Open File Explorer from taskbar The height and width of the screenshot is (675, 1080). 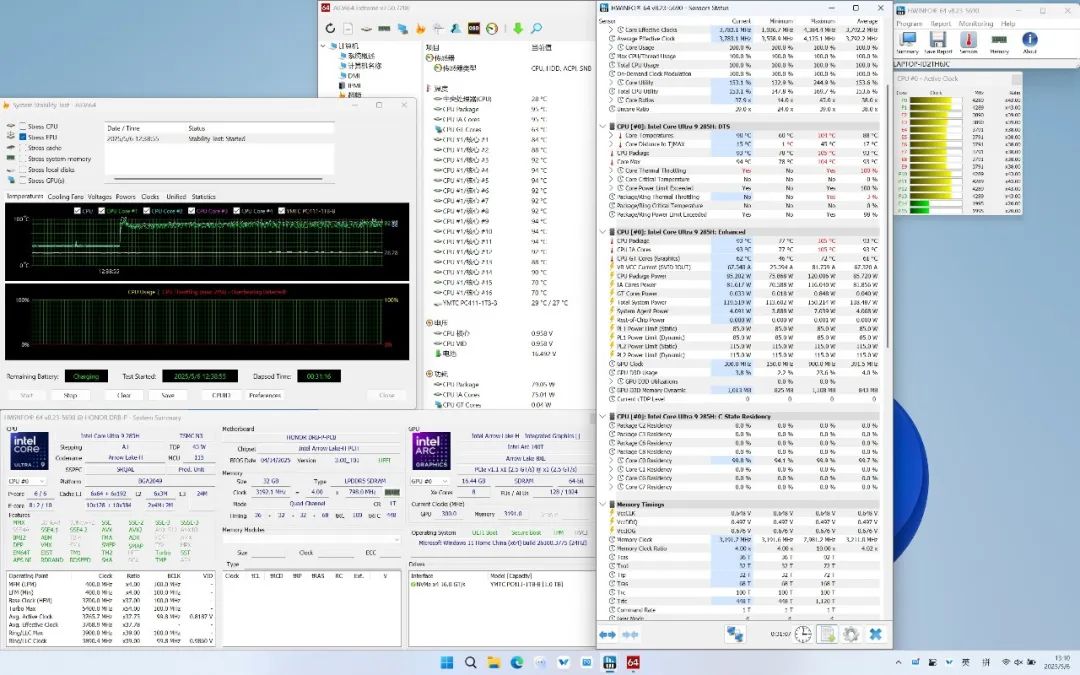(x=494, y=663)
